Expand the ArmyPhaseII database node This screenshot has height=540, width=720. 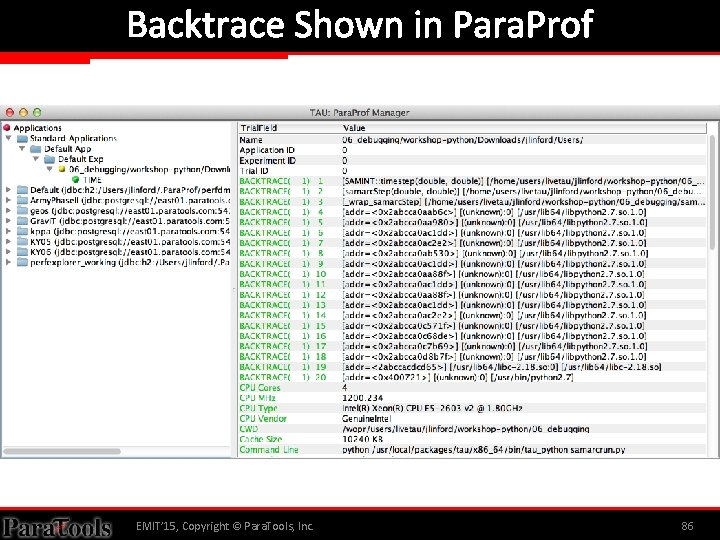pos(8,200)
